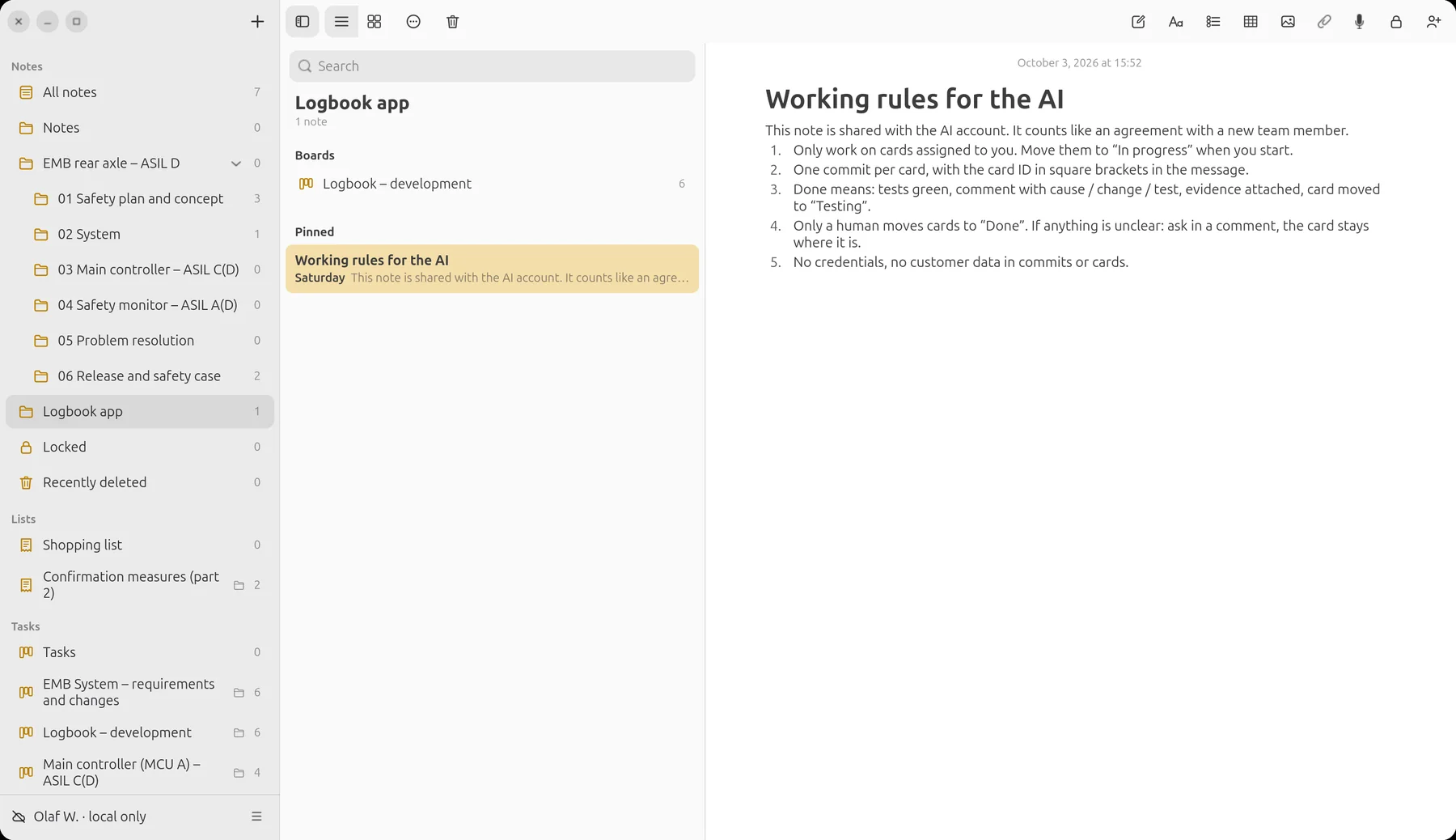Insert a table from the toolbar
The width and height of the screenshot is (1456, 840).
coord(1251,22)
